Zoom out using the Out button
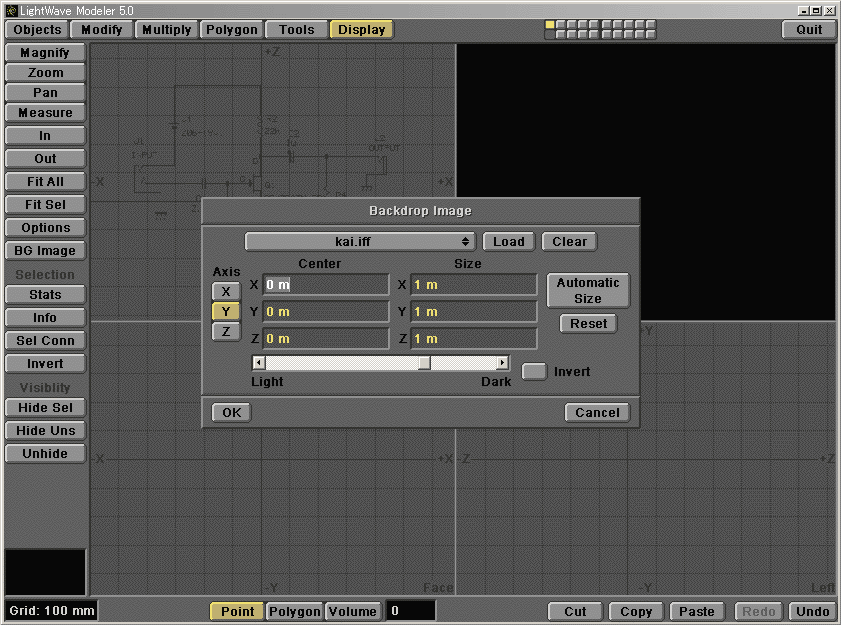 [x=44, y=158]
